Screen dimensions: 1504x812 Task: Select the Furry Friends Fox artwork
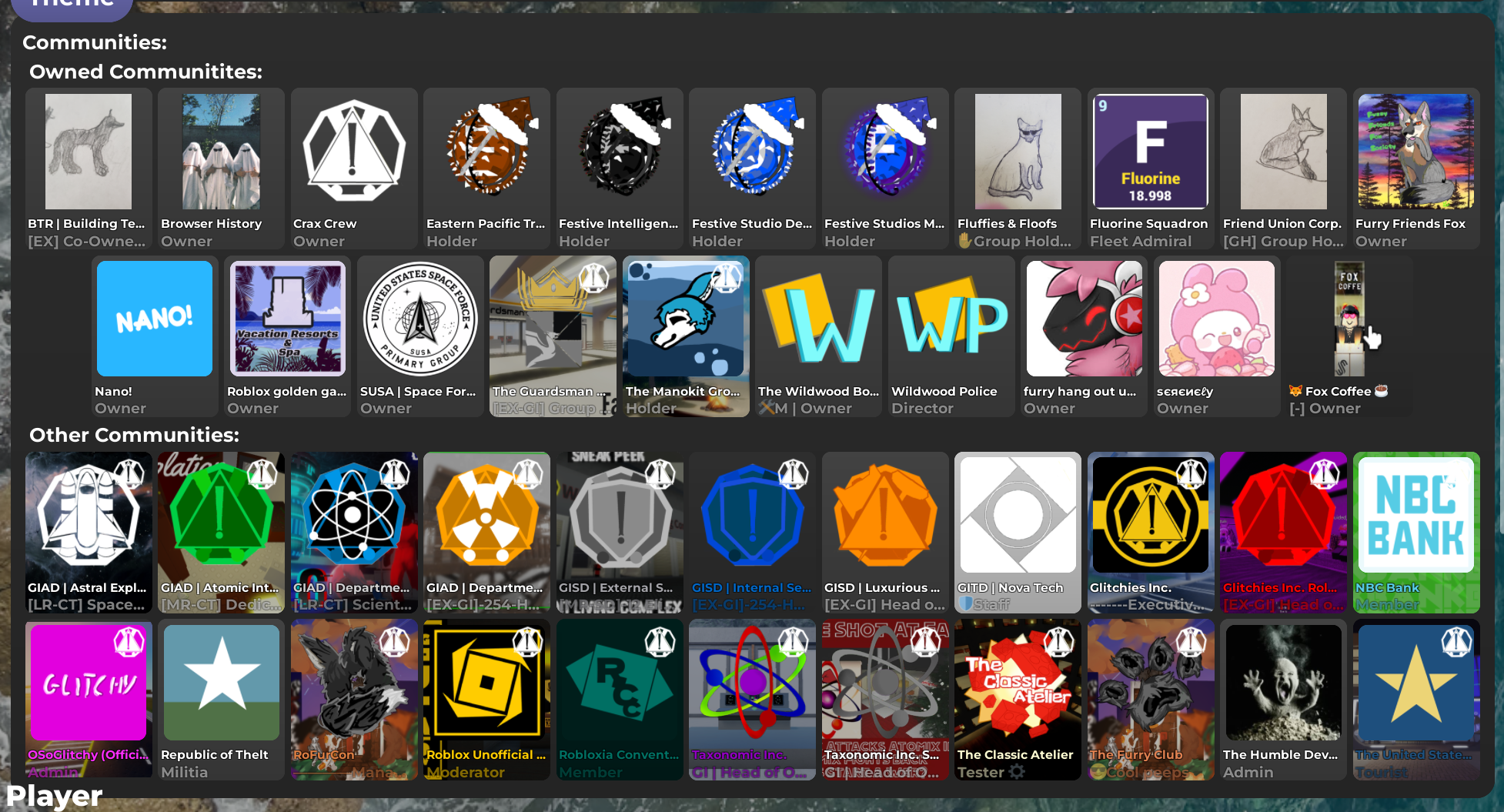[x=1415, y=152]
